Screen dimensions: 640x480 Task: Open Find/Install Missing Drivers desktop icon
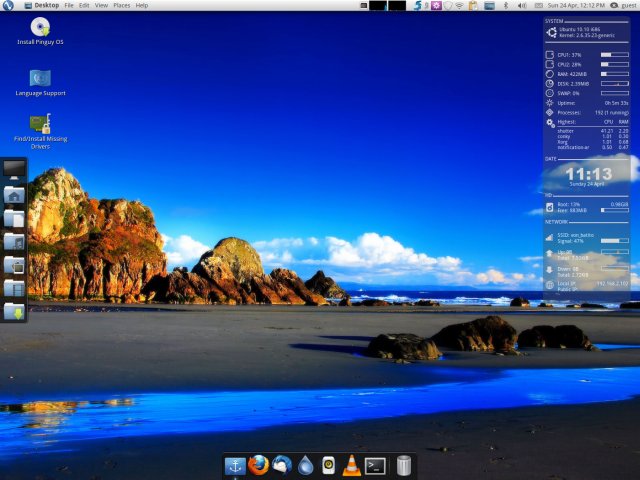click(40, 131)
